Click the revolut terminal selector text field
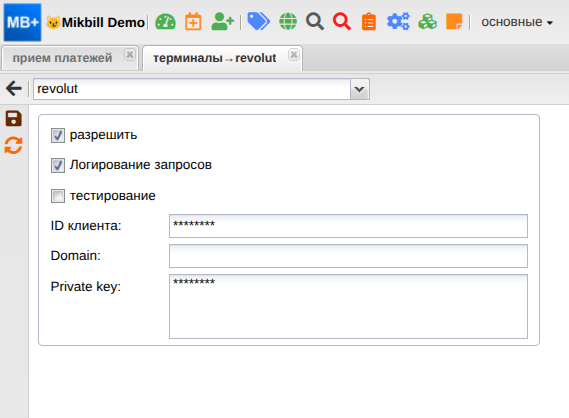Screen dimensions: 569x418 [x=192, y=89]
